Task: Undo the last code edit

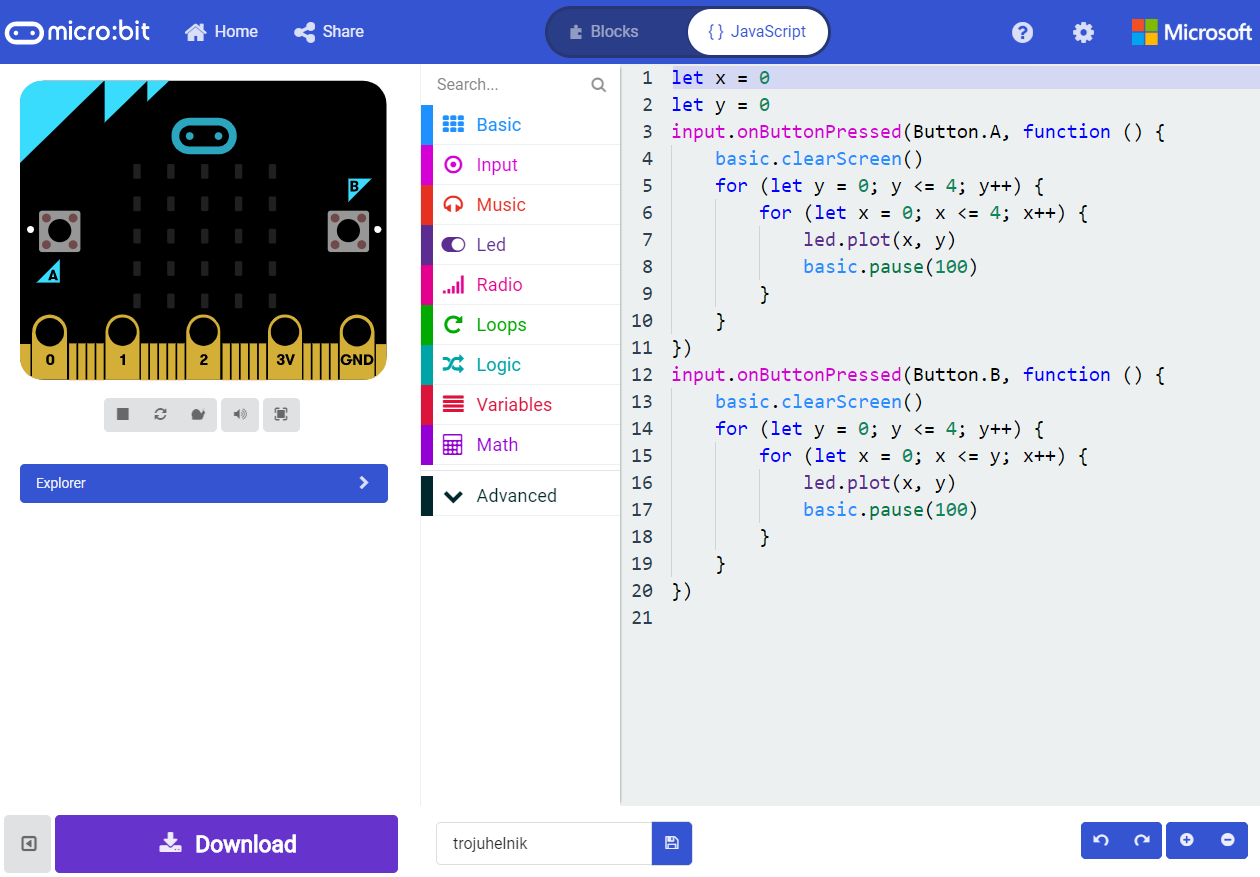Action: tap(1101, 840)
